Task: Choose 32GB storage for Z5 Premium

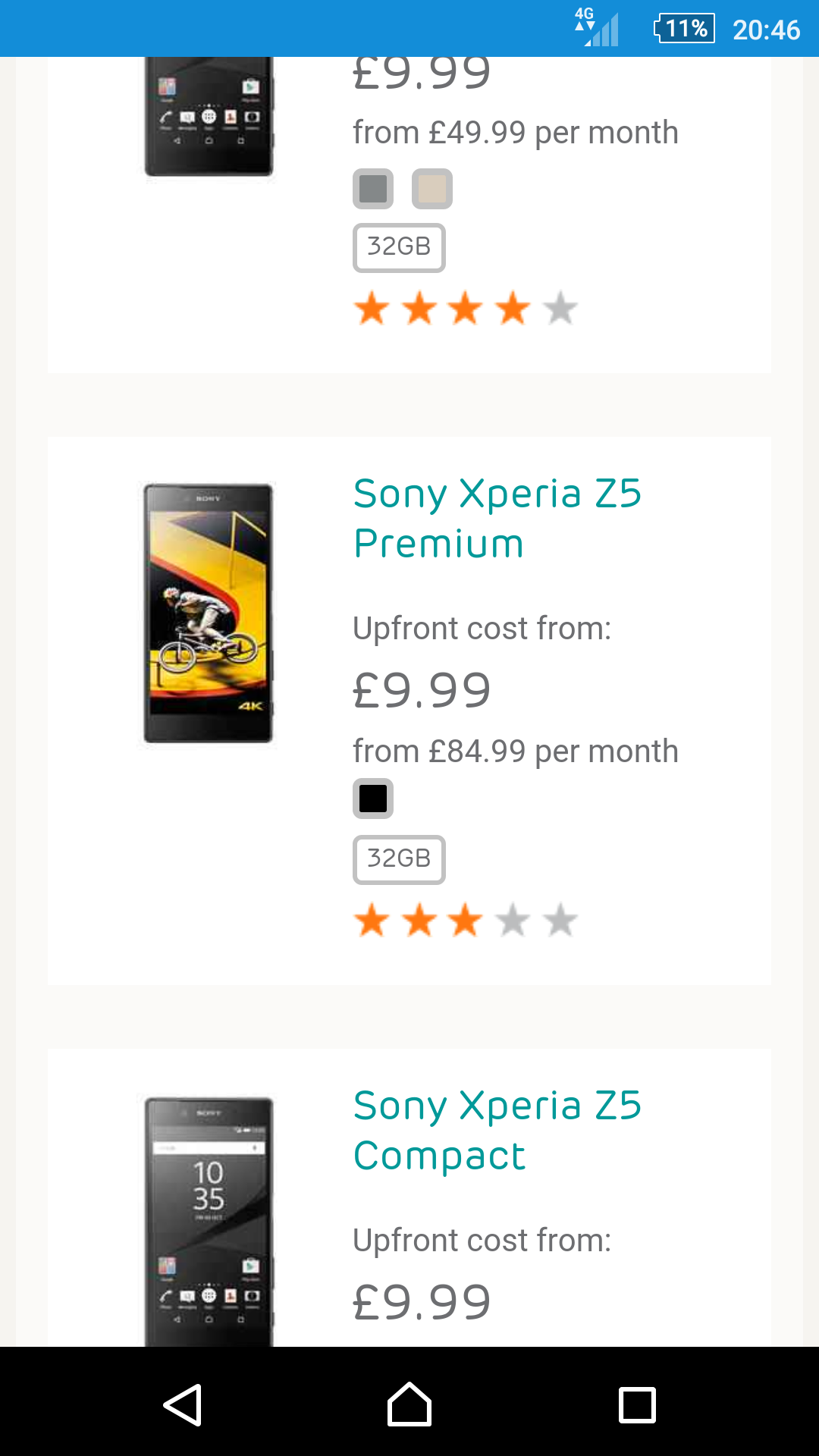Action: [399, 859]
